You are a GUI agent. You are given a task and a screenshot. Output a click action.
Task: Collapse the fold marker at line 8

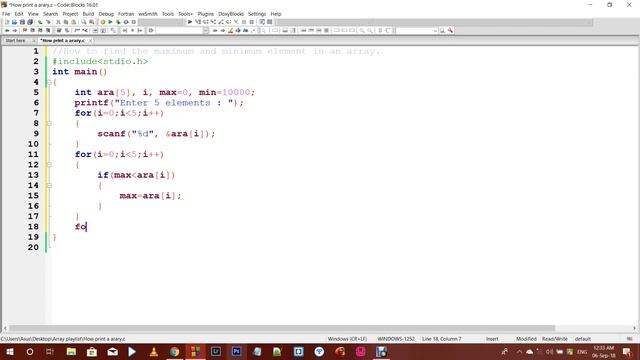[49, 123]
